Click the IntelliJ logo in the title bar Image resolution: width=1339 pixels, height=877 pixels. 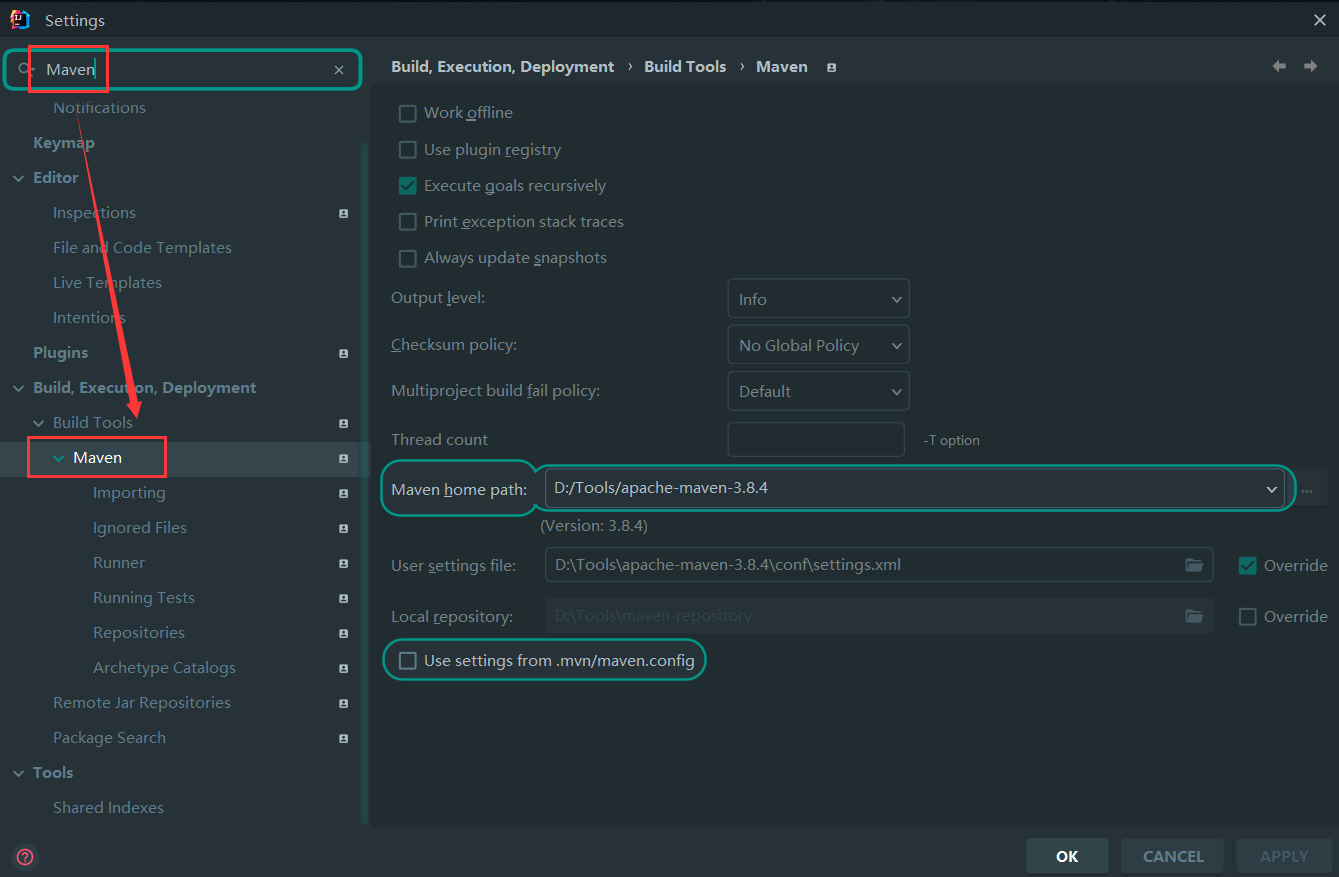click(20, 19)
